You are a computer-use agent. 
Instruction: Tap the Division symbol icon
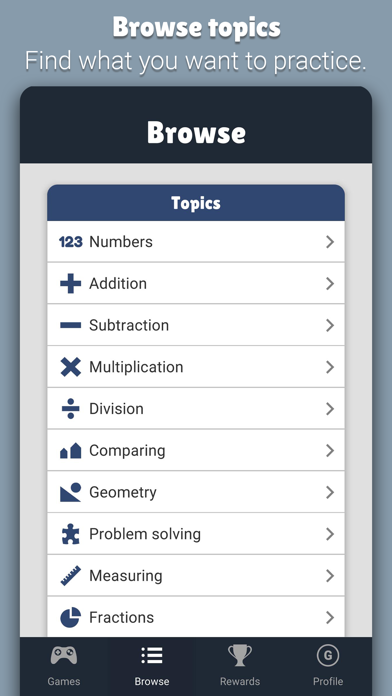click(x=71, y=409)
